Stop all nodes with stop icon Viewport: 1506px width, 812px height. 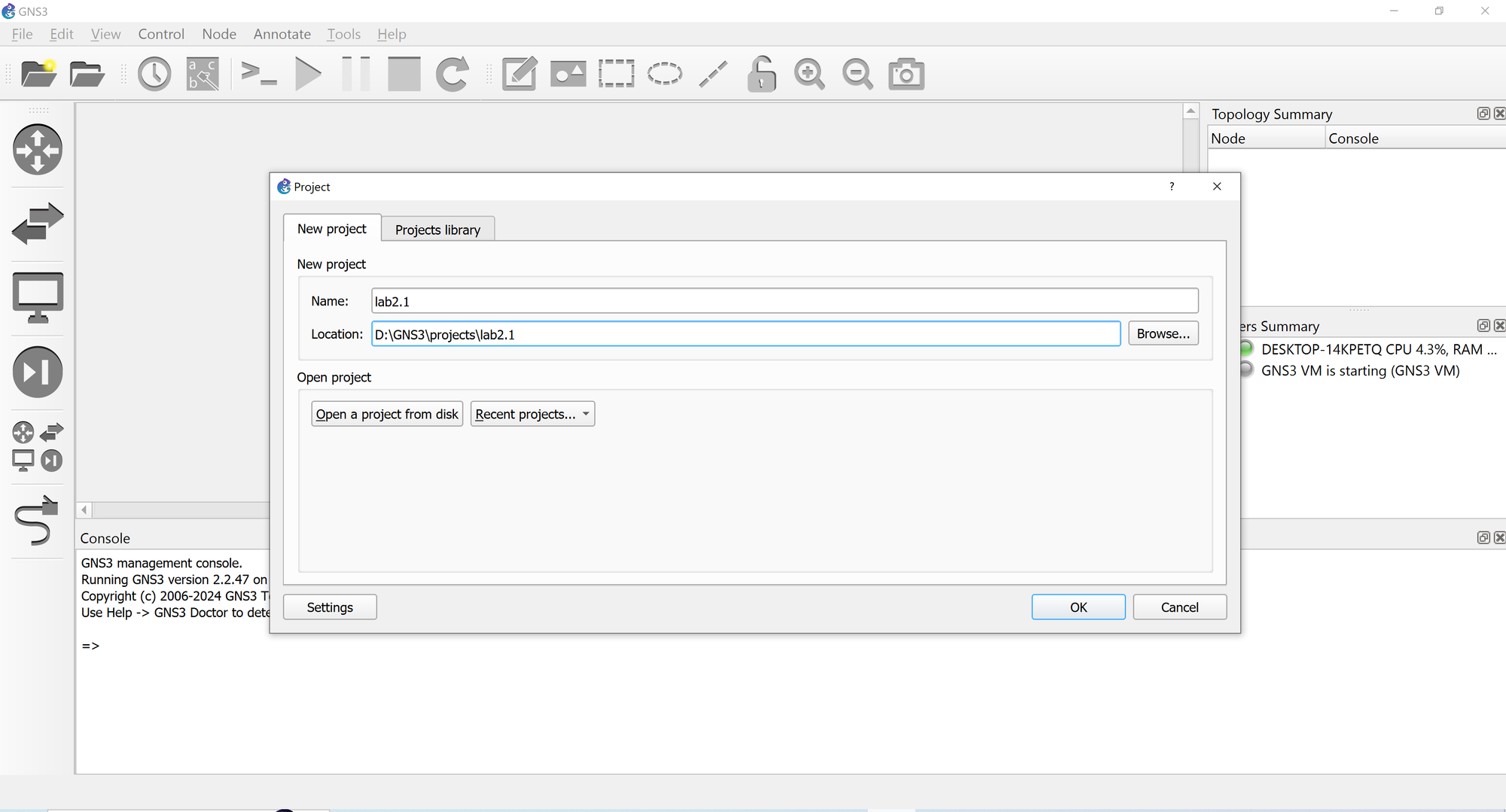[404, 74]
